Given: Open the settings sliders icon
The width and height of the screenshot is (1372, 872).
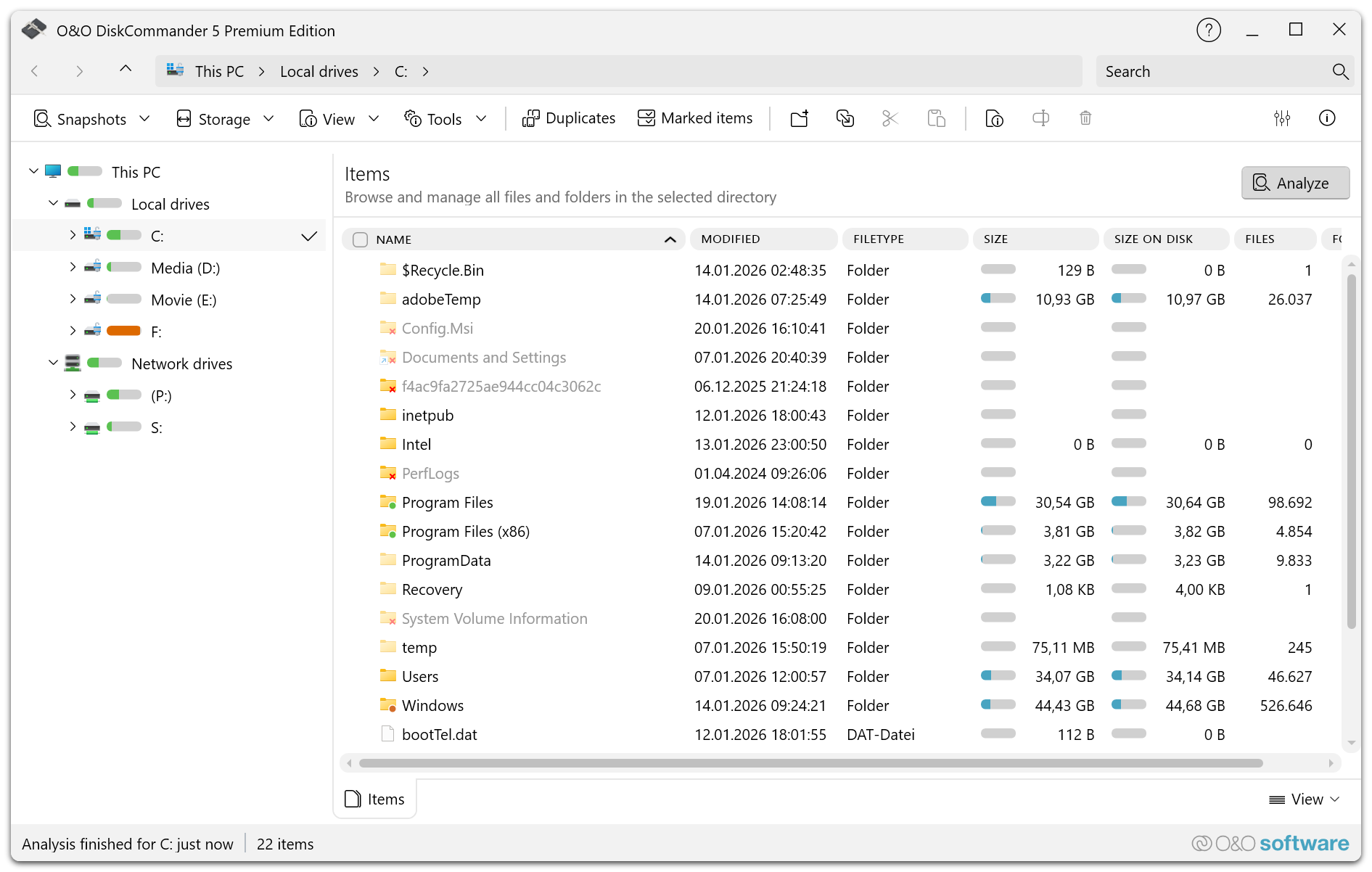Looking at the screenshot, I should point(1282,118).
